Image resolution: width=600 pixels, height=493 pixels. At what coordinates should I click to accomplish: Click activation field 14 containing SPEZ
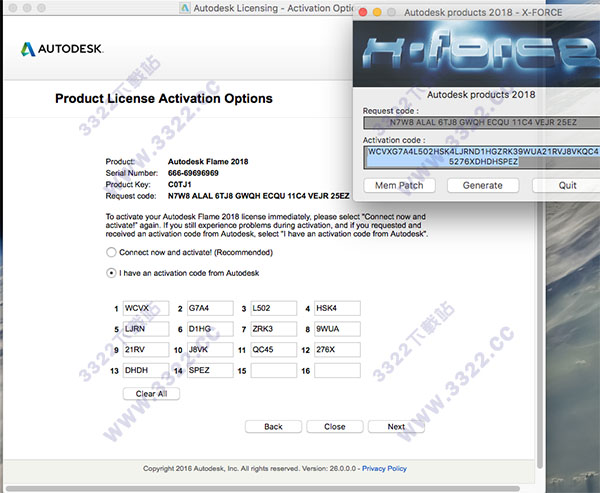click(210, 371)
